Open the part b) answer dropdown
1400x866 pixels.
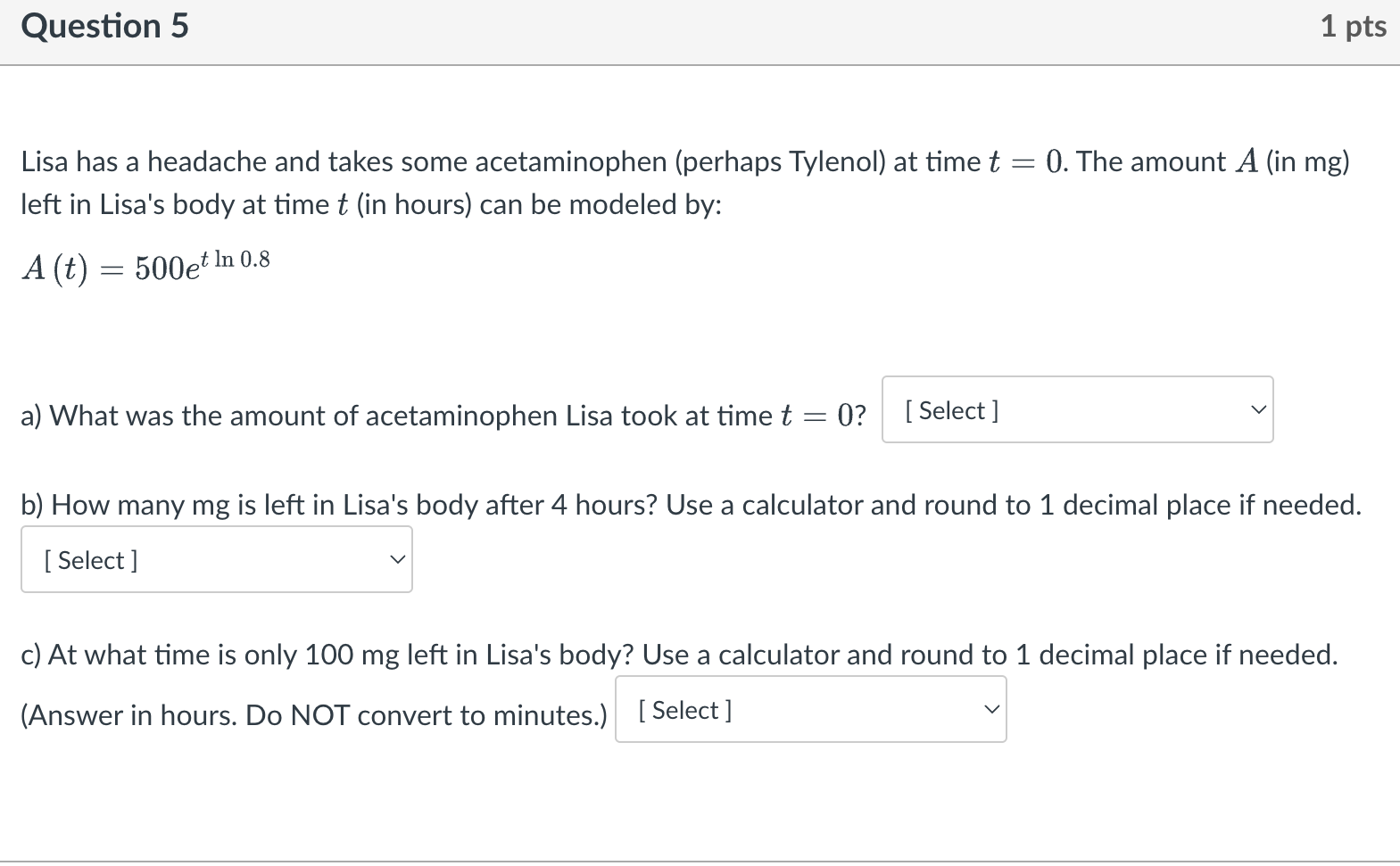click(216, 560)
